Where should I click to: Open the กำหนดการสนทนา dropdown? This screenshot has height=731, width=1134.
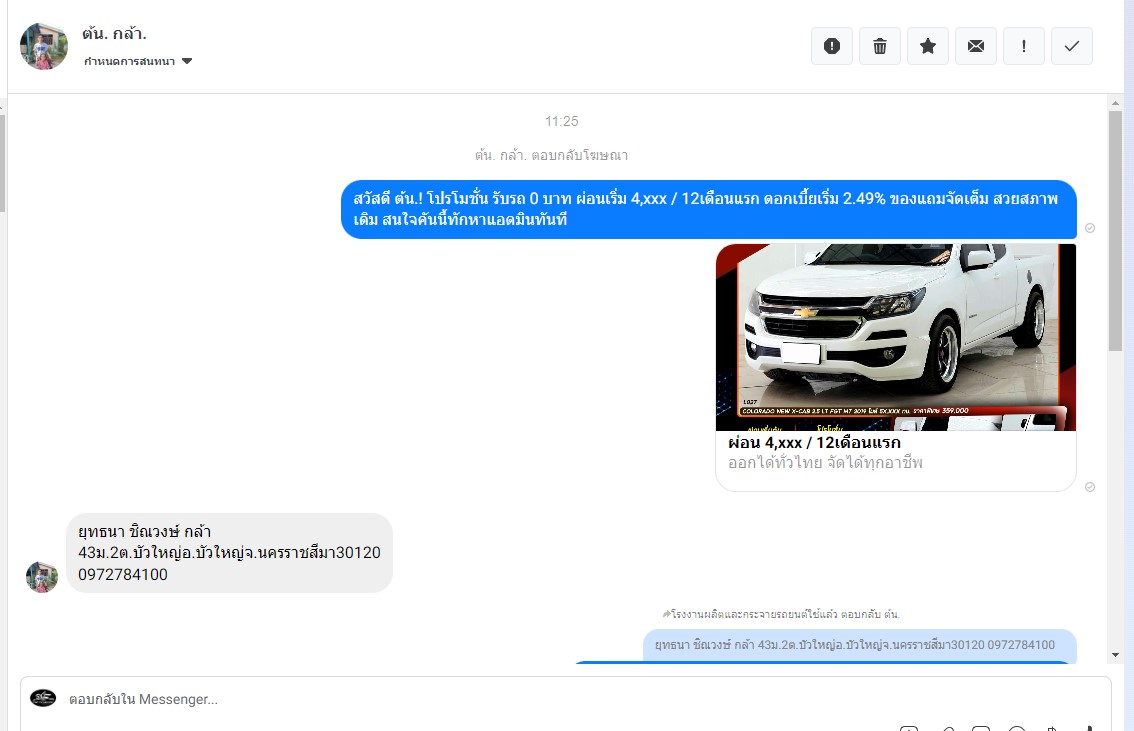point(138,61)
